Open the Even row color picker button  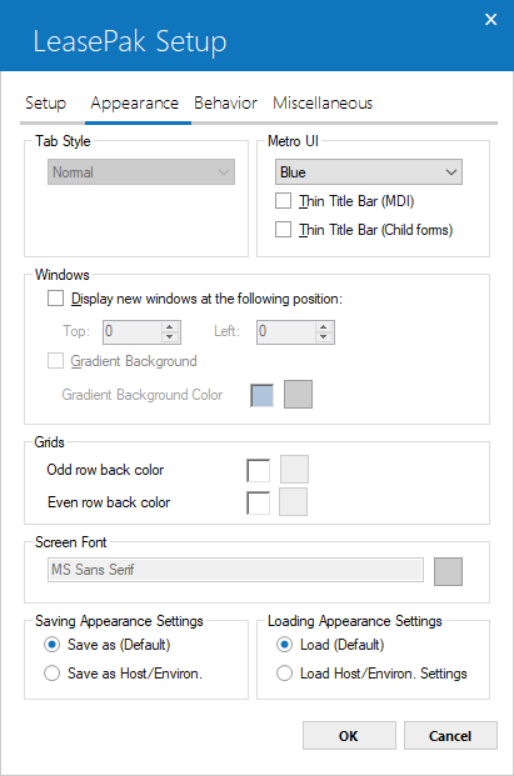tap(293, 502)
